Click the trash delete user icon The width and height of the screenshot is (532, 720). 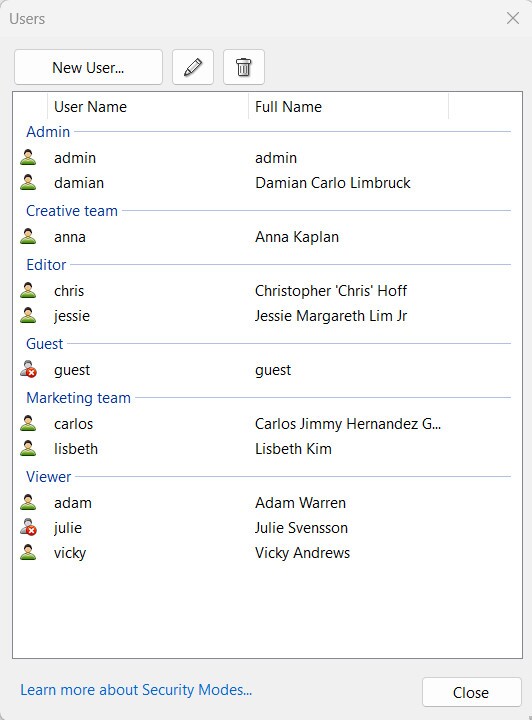point(244,67)
